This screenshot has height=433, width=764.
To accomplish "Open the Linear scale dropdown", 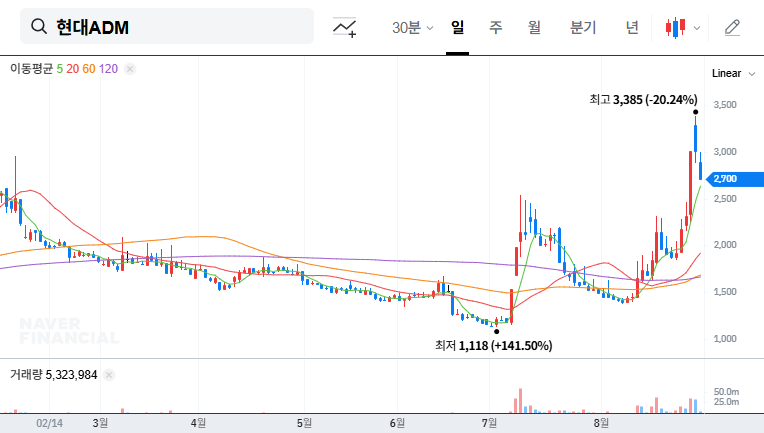I will coord(733,74).
